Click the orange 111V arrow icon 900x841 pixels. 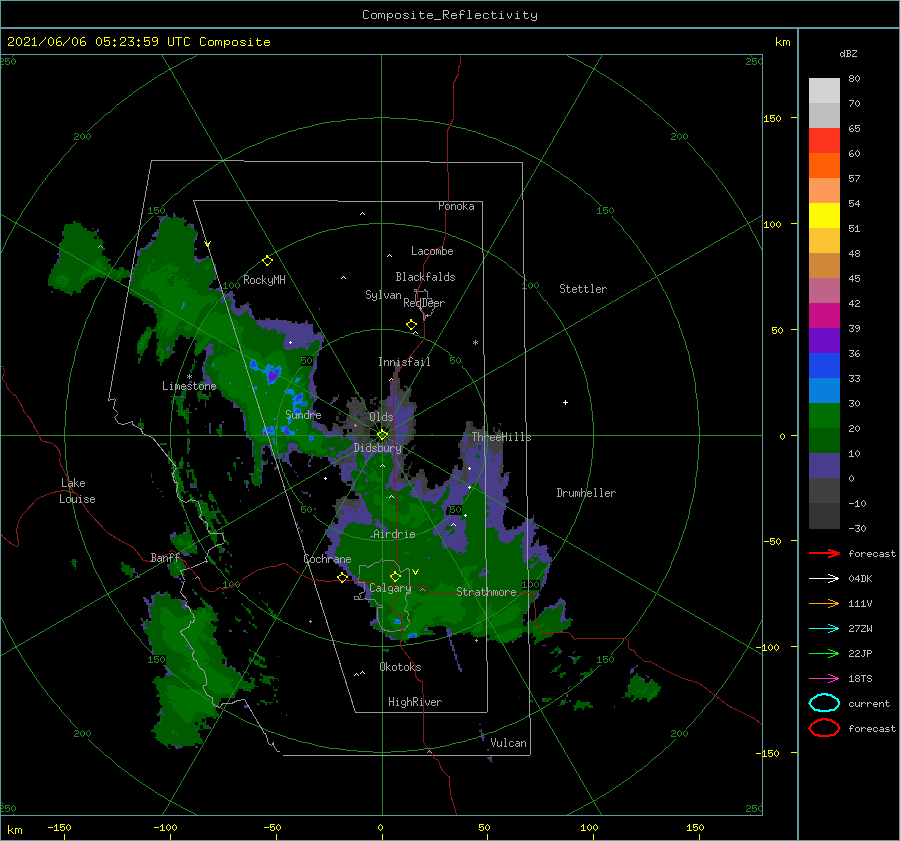point(824,603)
